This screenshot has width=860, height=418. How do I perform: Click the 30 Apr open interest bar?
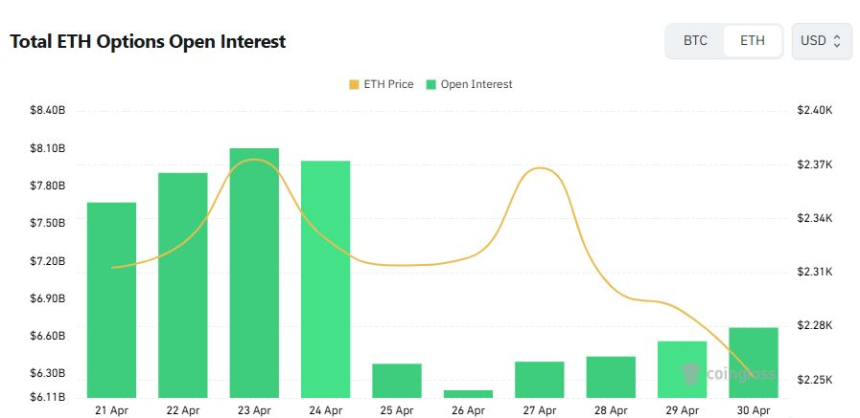tap(753, 362)
